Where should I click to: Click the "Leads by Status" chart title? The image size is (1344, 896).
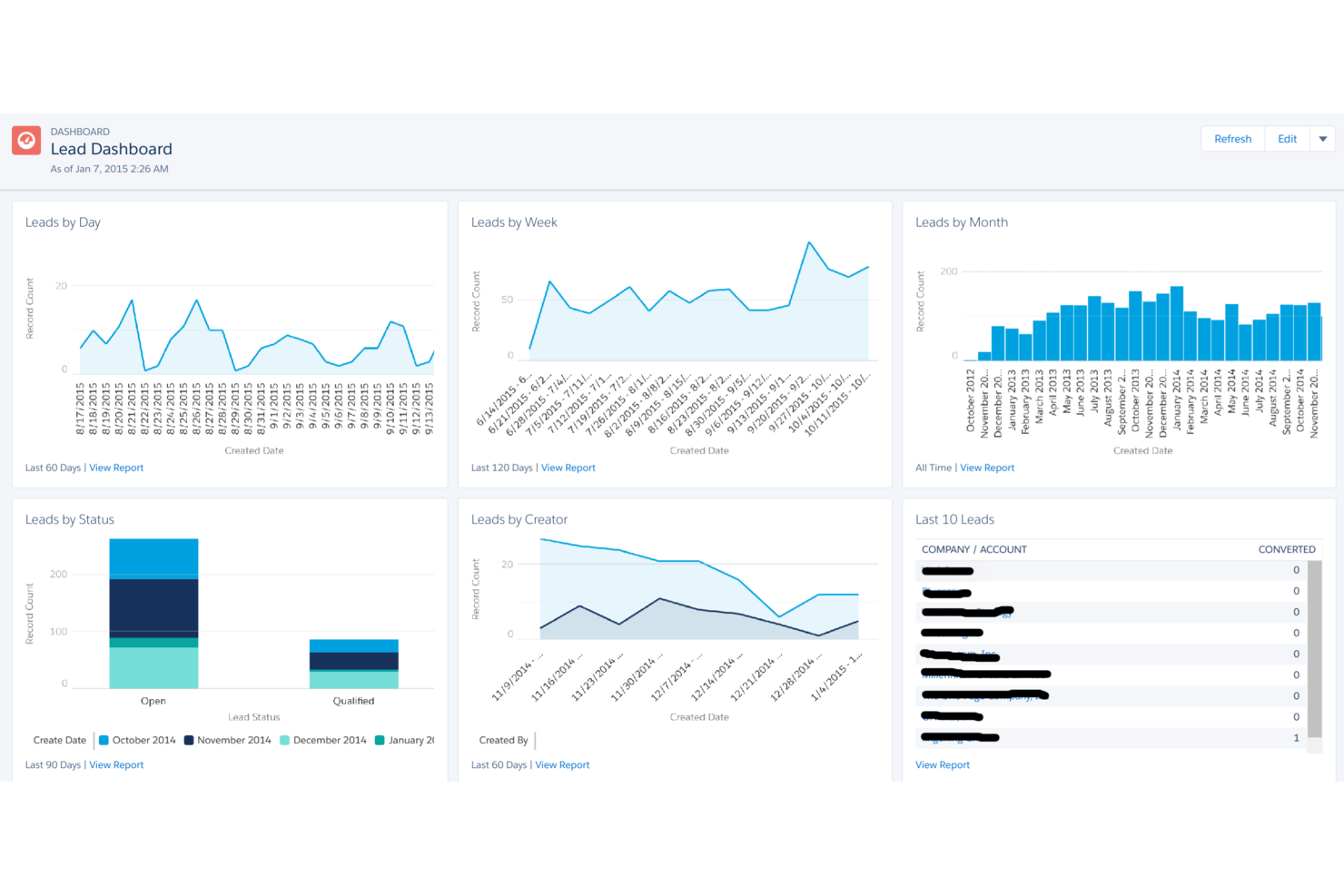click(x=70, y=519)
